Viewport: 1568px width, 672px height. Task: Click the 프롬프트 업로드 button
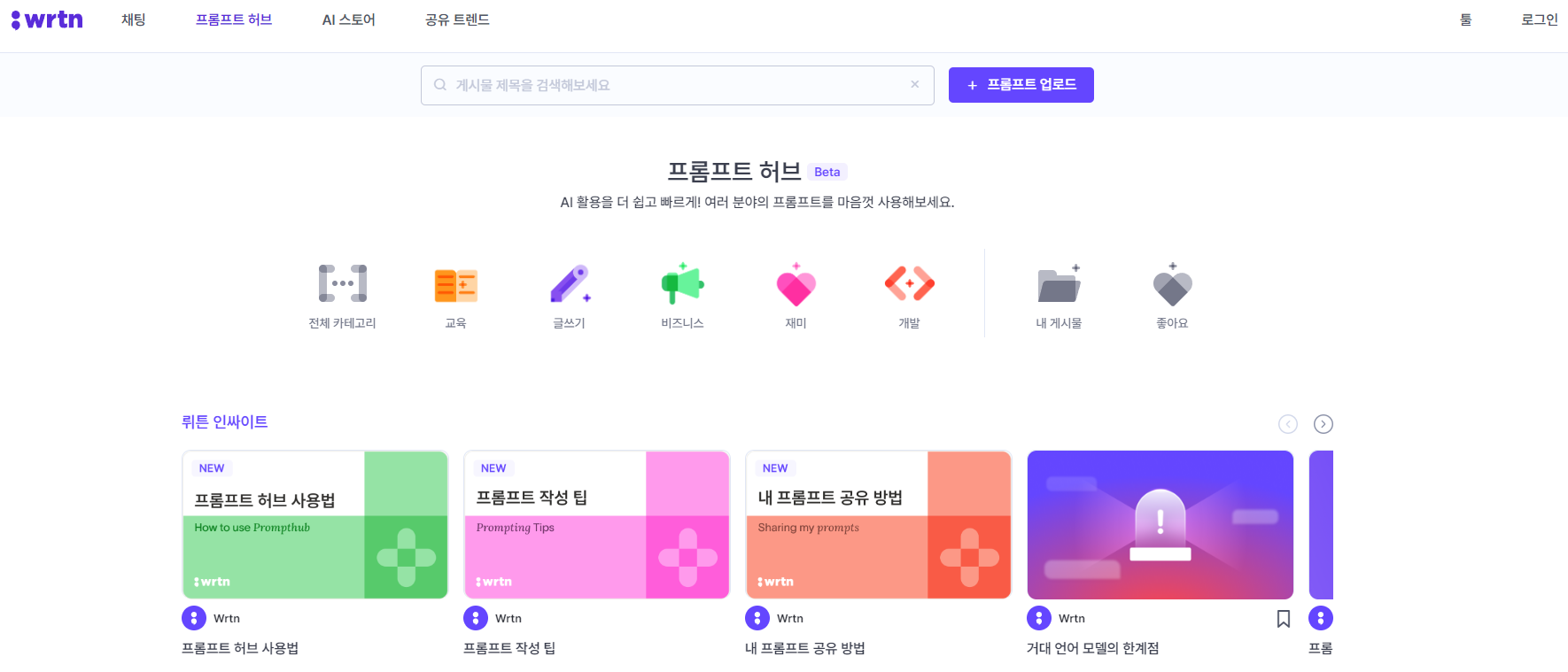point(1021,85)
